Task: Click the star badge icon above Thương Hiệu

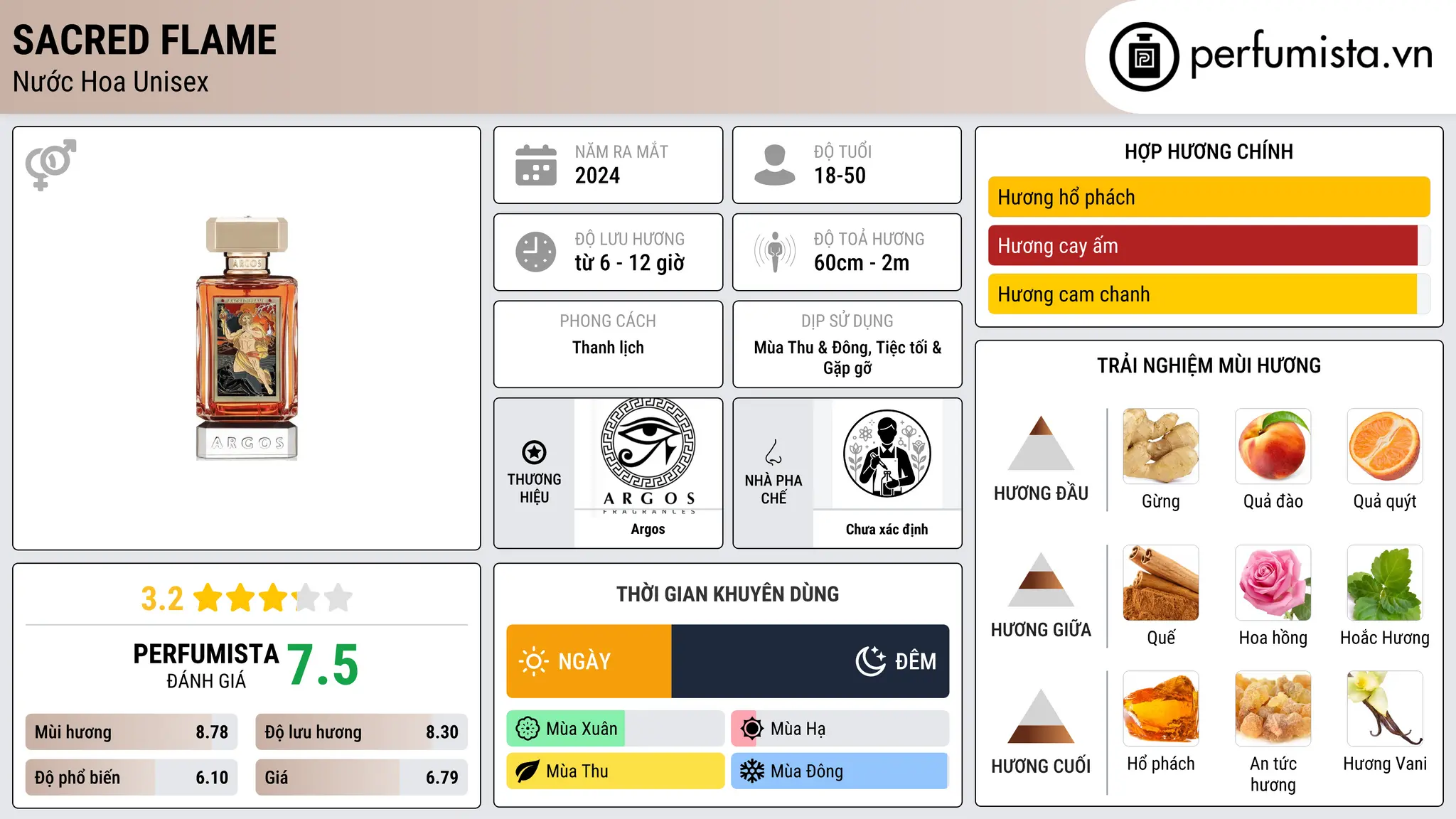Action: coord(534,452)
